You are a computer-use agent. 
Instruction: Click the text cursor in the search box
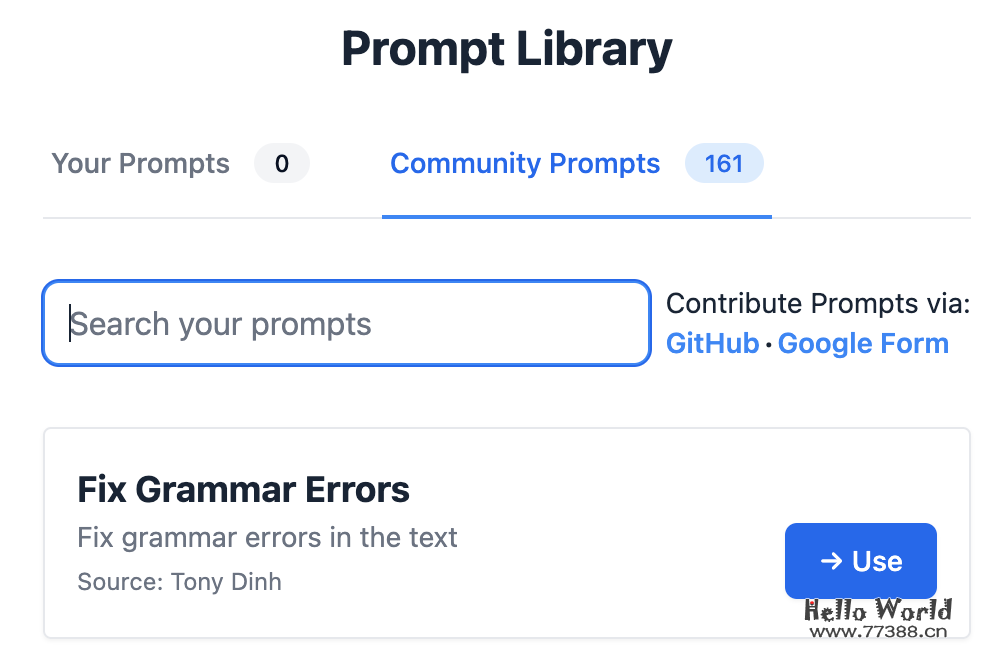click(x=70, y=324)
